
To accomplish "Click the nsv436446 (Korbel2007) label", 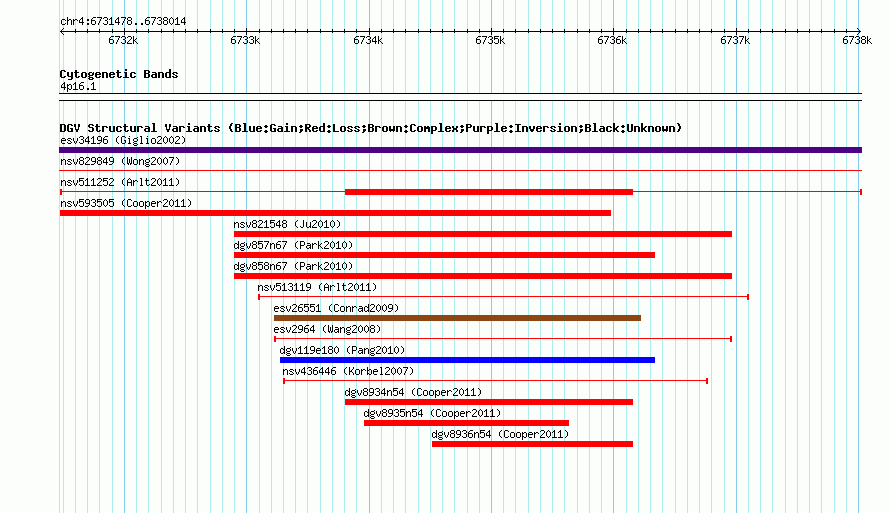I will click(x=349, y=371).
